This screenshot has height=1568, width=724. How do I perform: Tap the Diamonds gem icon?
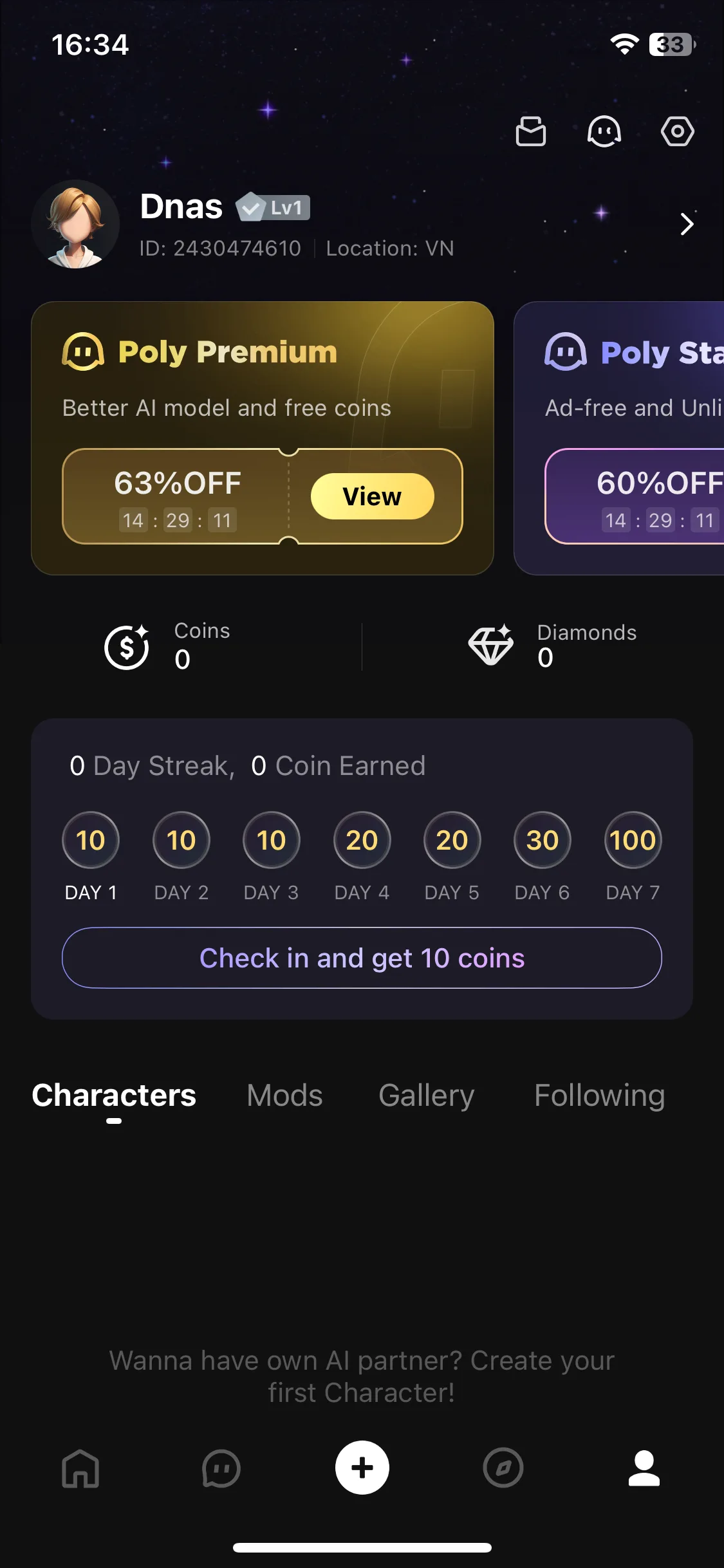(x=491, y=645)
